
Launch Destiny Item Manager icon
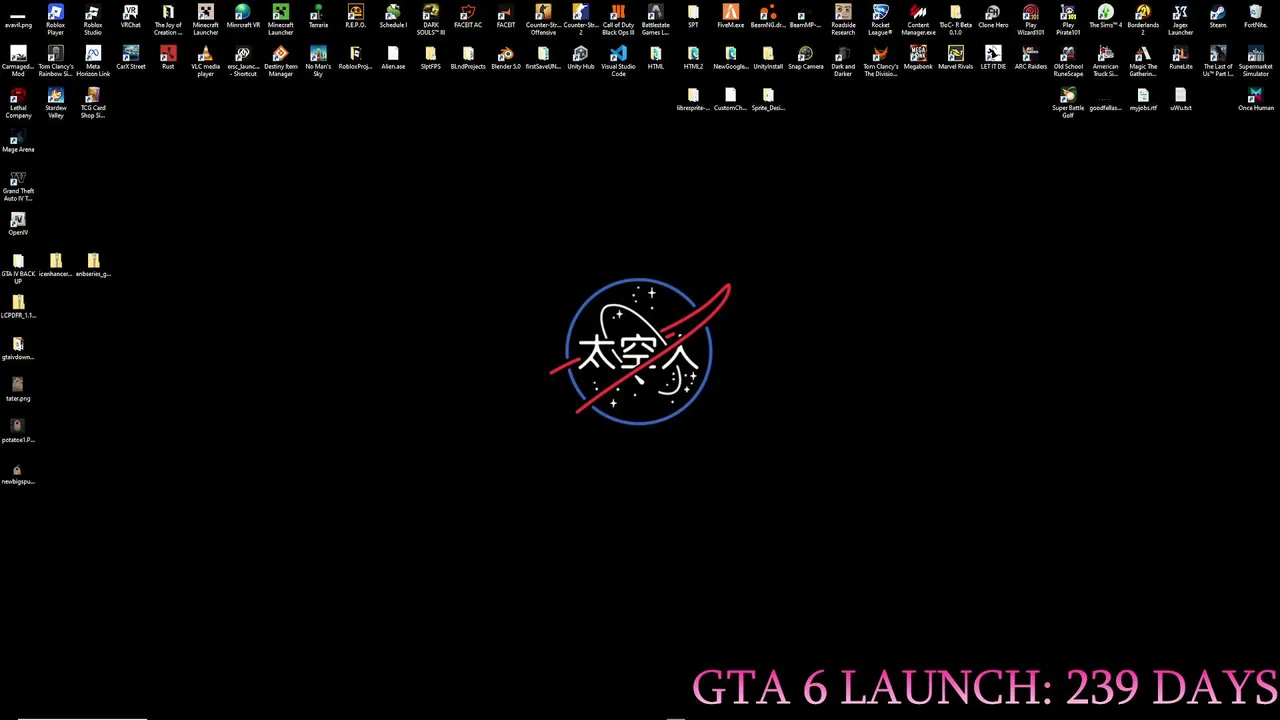tap(280, 61)
